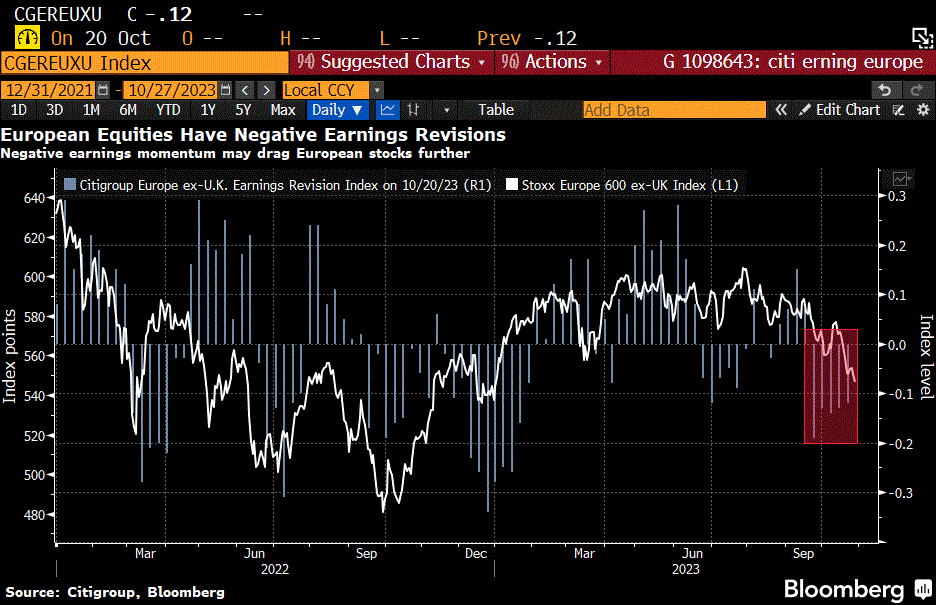Open the Actions dropdown
Viewport: 936px width, 605px height.
pos(552,62)
